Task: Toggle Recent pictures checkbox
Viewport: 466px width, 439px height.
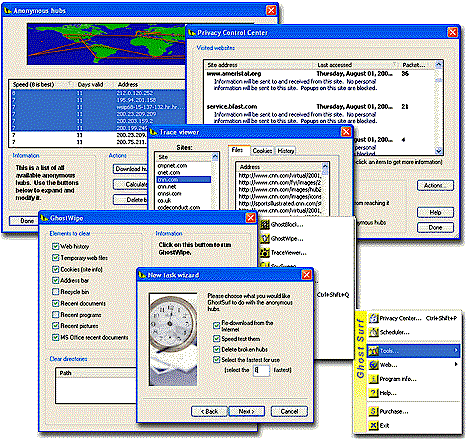Action: pyautogui.click(x=55, y=326)
